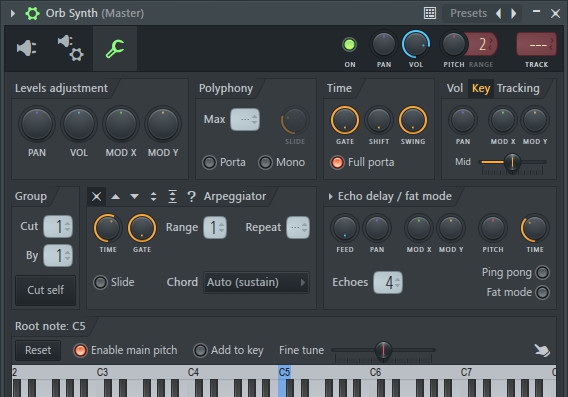Image resolution: width=568 pixels, height=397 pixels.
Task: Click the mixer TRACK selector
Action: click(536, 44)
